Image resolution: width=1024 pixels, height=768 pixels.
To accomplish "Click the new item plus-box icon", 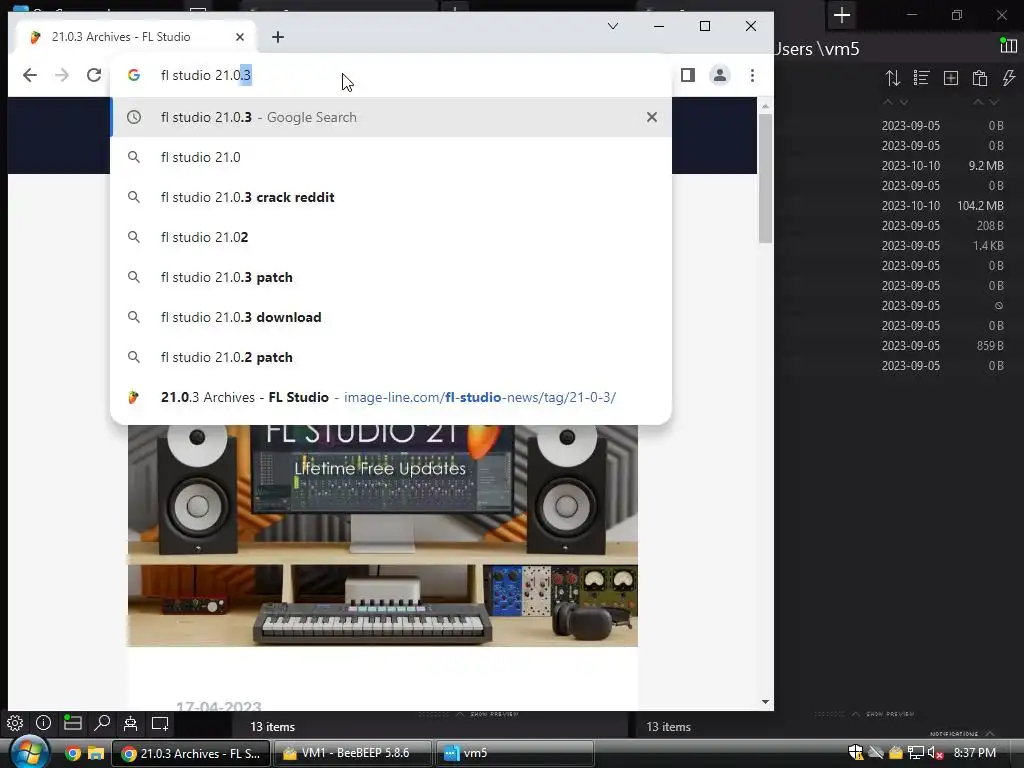I will click(951, 78).
